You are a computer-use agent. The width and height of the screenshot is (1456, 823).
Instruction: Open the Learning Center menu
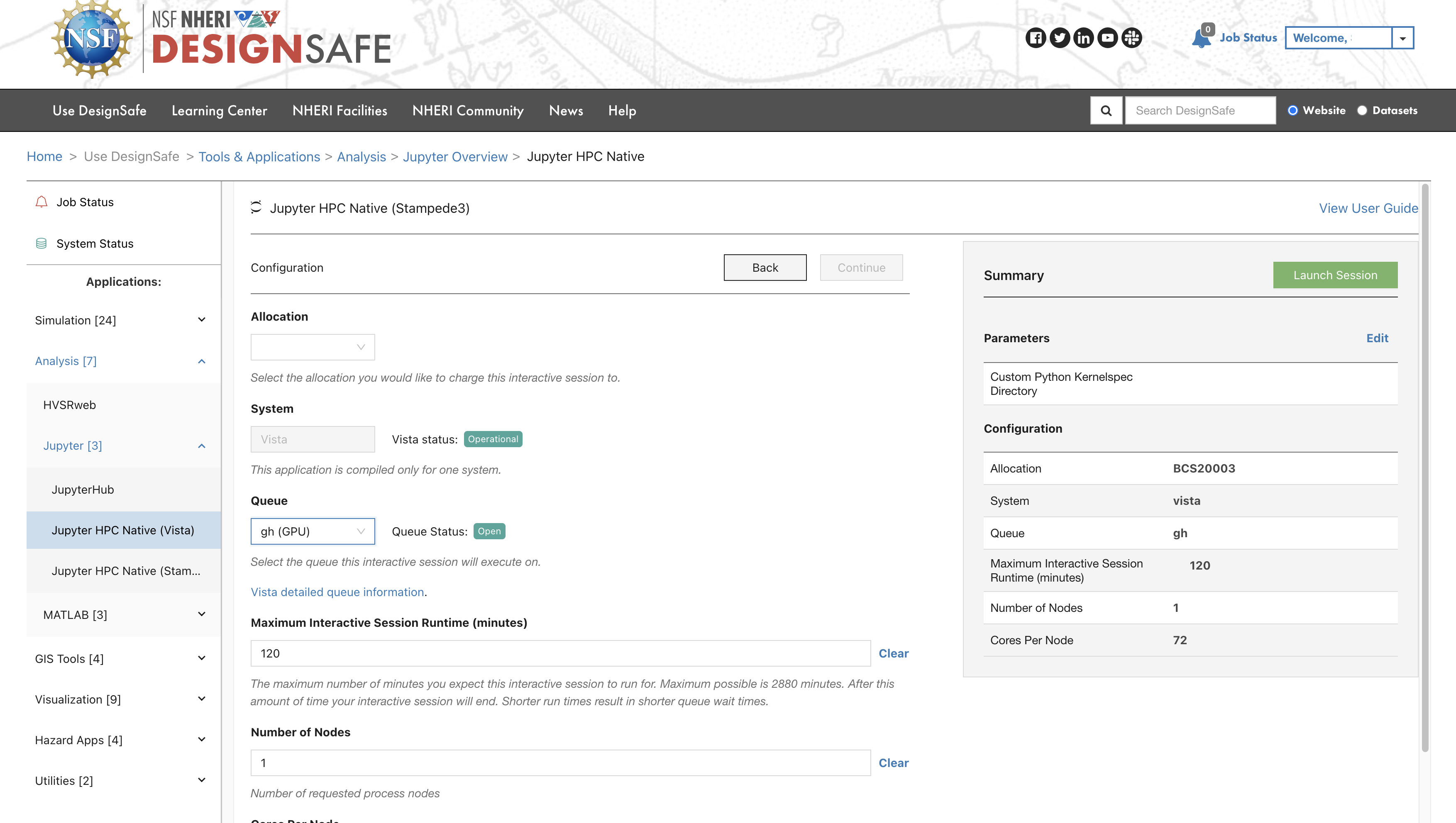[x=220, y=110]
